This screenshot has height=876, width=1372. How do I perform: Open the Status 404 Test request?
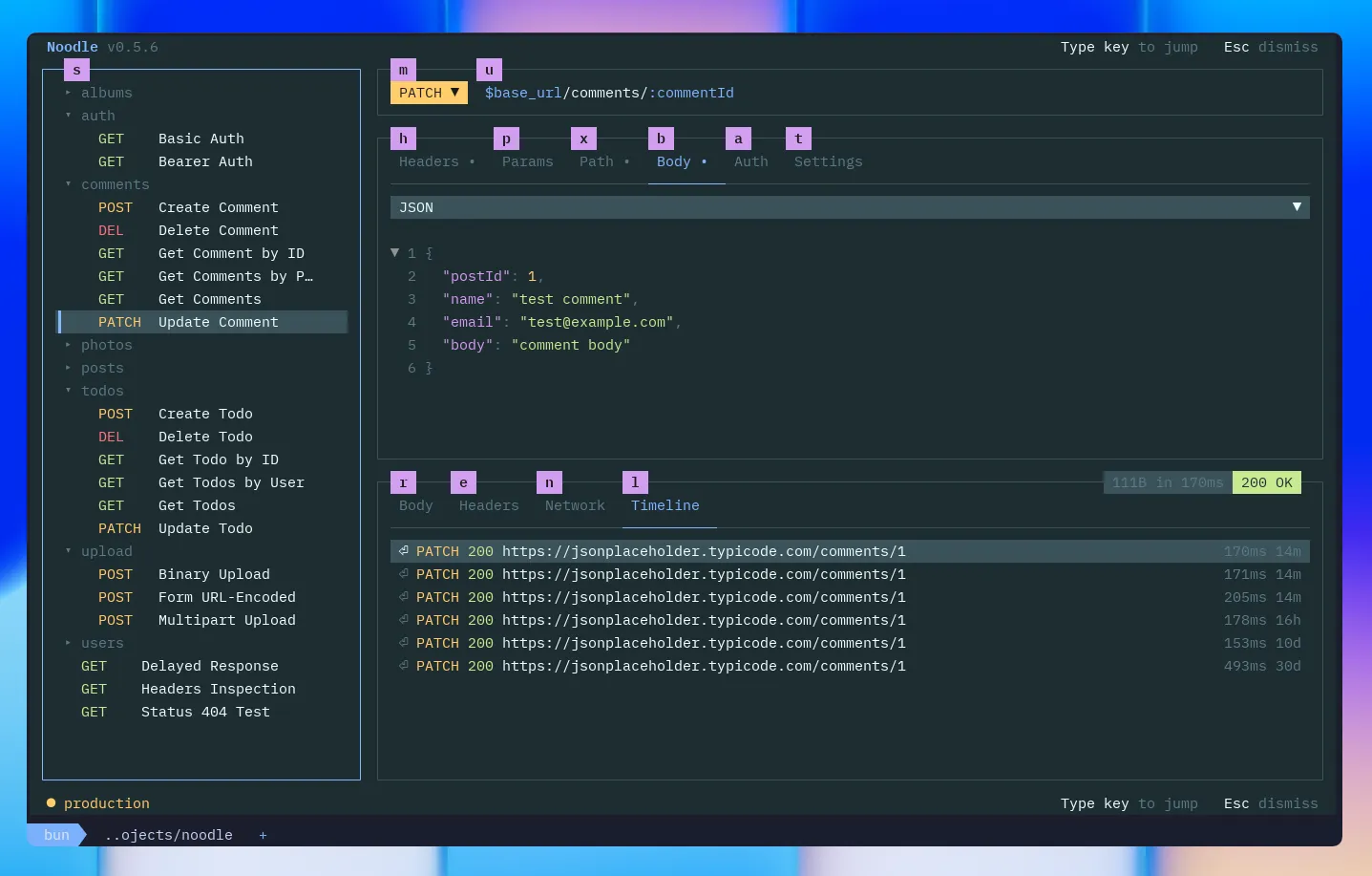coord(202,712)
